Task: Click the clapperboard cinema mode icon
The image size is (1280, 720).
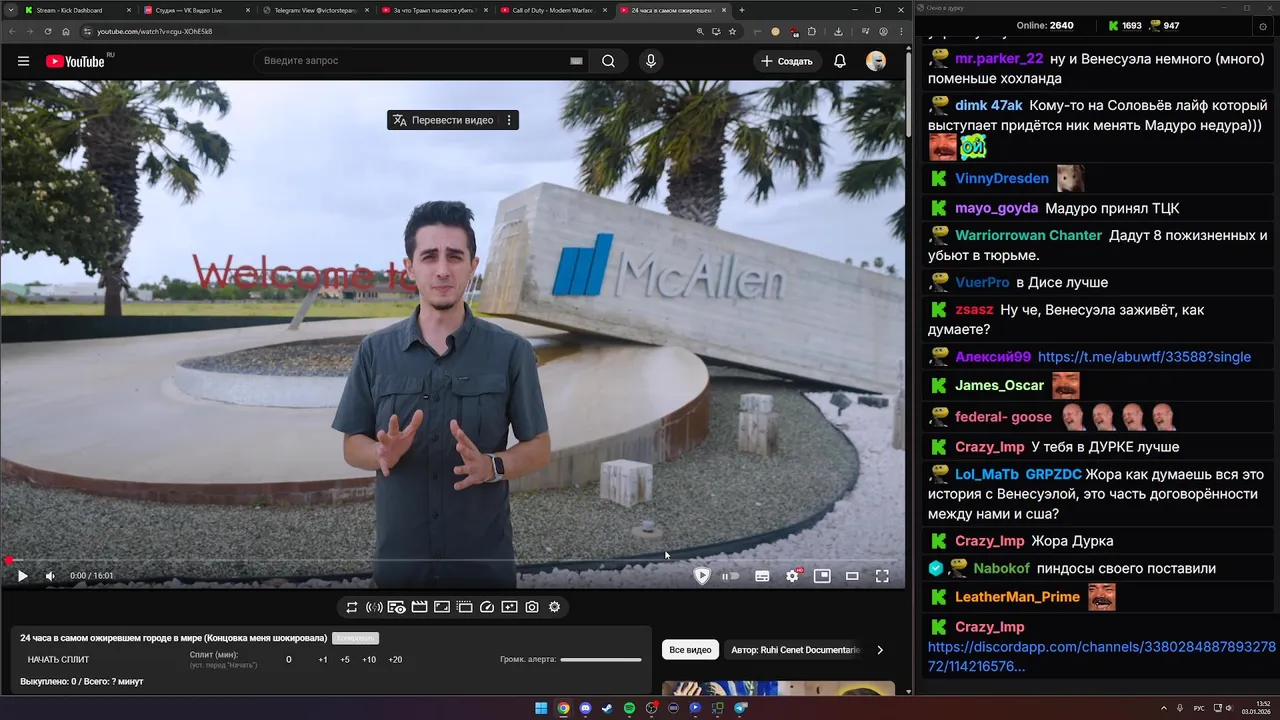Action: pos(419,607)
